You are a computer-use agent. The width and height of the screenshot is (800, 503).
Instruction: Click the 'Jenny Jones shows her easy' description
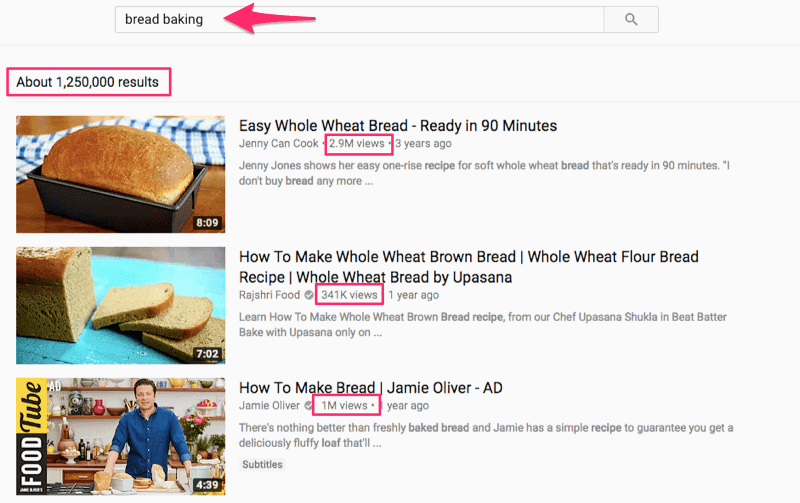pos(484,173)
